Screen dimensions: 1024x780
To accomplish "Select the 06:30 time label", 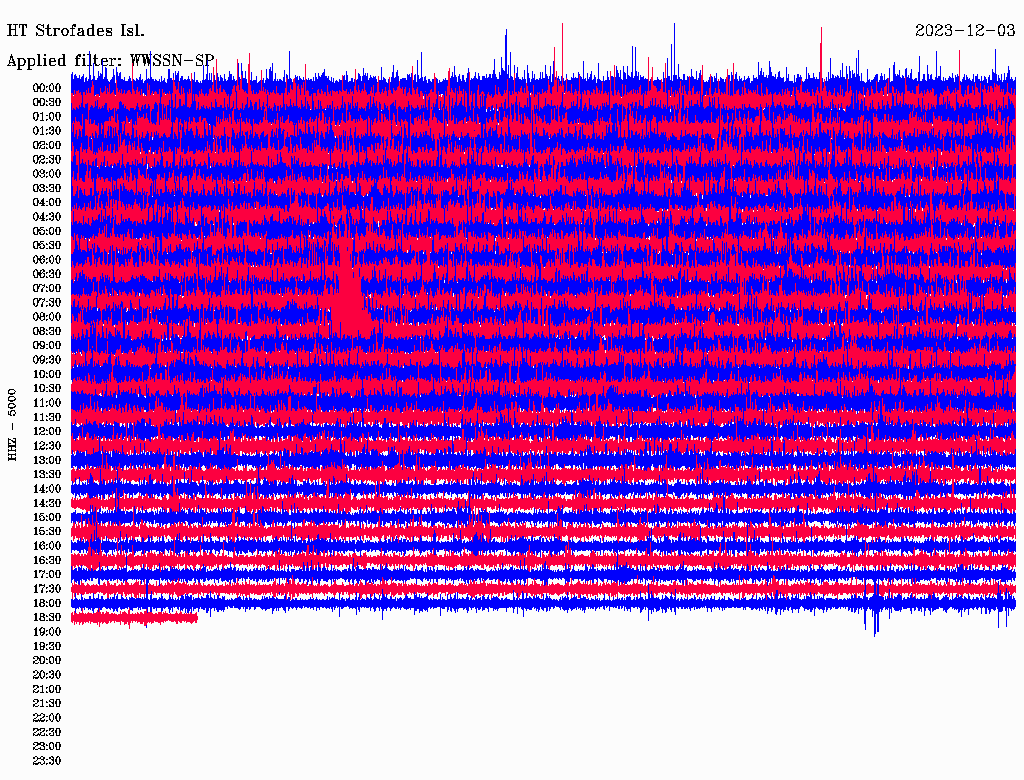I will [x=47, y=274].
